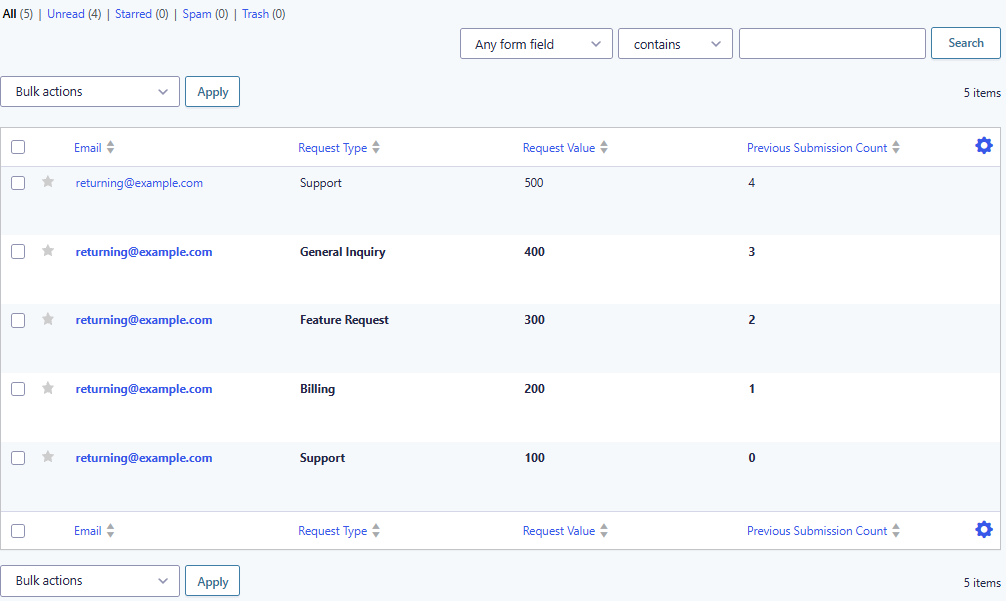Click the search text input field

(832, 44)
